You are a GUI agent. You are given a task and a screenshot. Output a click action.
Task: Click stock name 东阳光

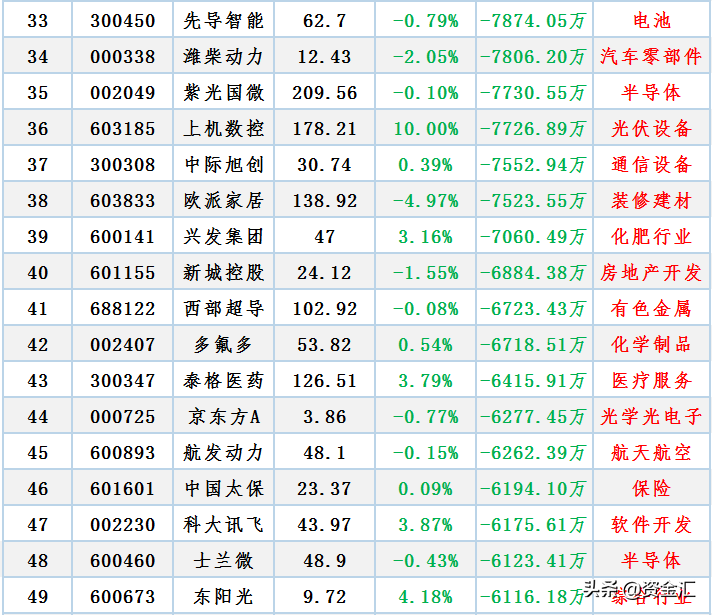pyautogui.click(x=223, y=597)
